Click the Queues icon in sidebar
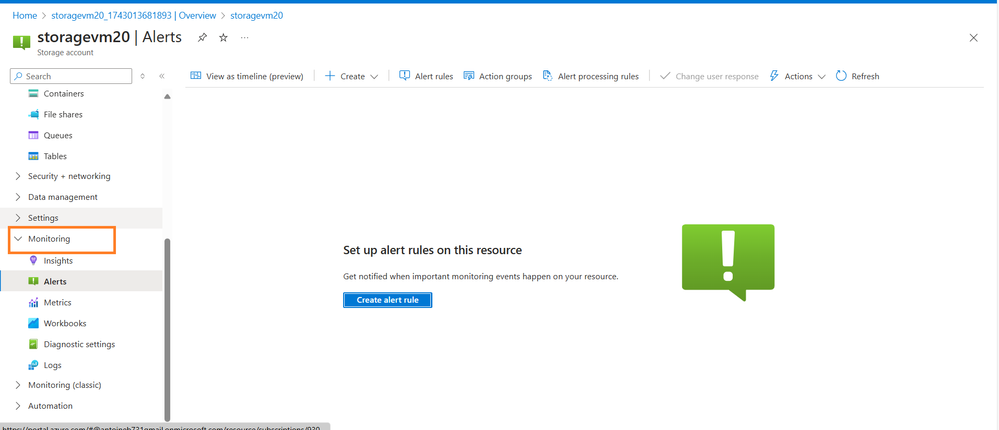The height and width of the screenshot is (430, 999). coord(34,135)
